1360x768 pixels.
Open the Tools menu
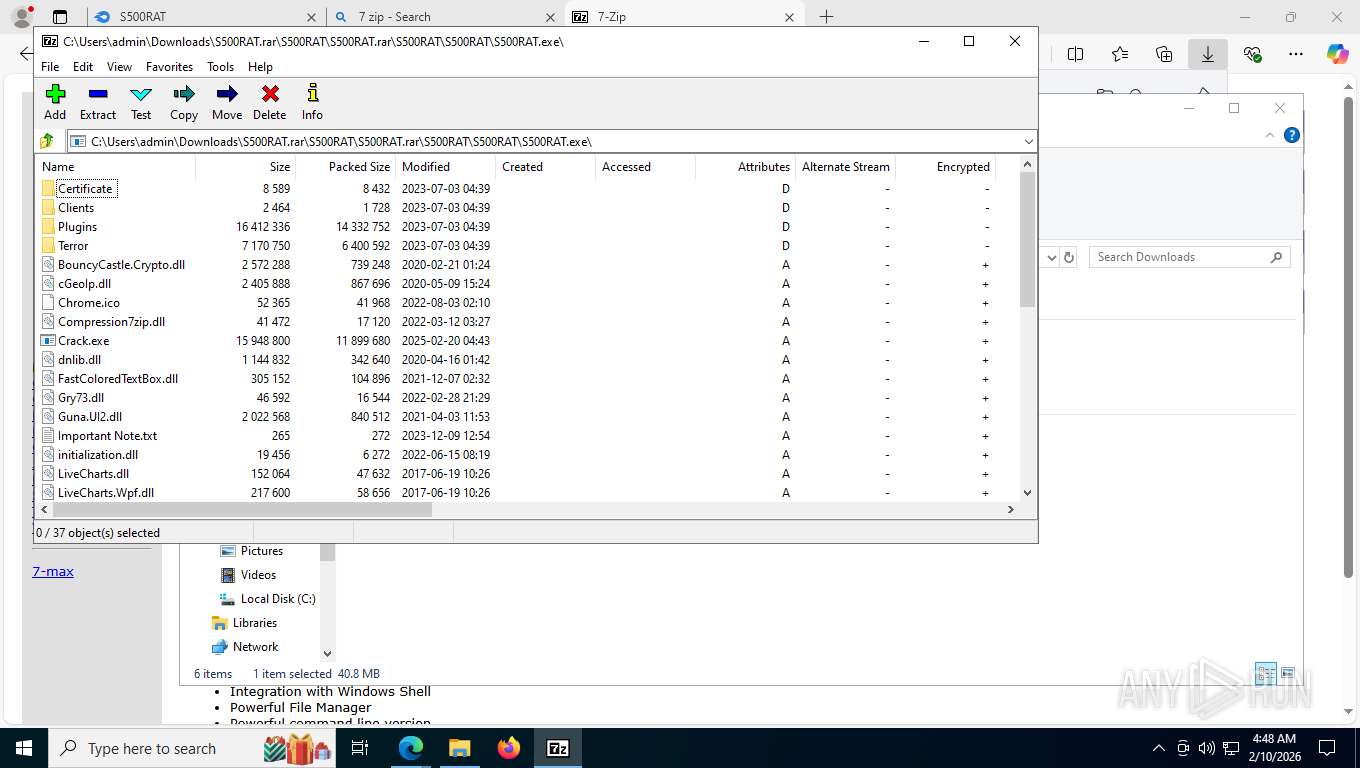click(220, 67)
